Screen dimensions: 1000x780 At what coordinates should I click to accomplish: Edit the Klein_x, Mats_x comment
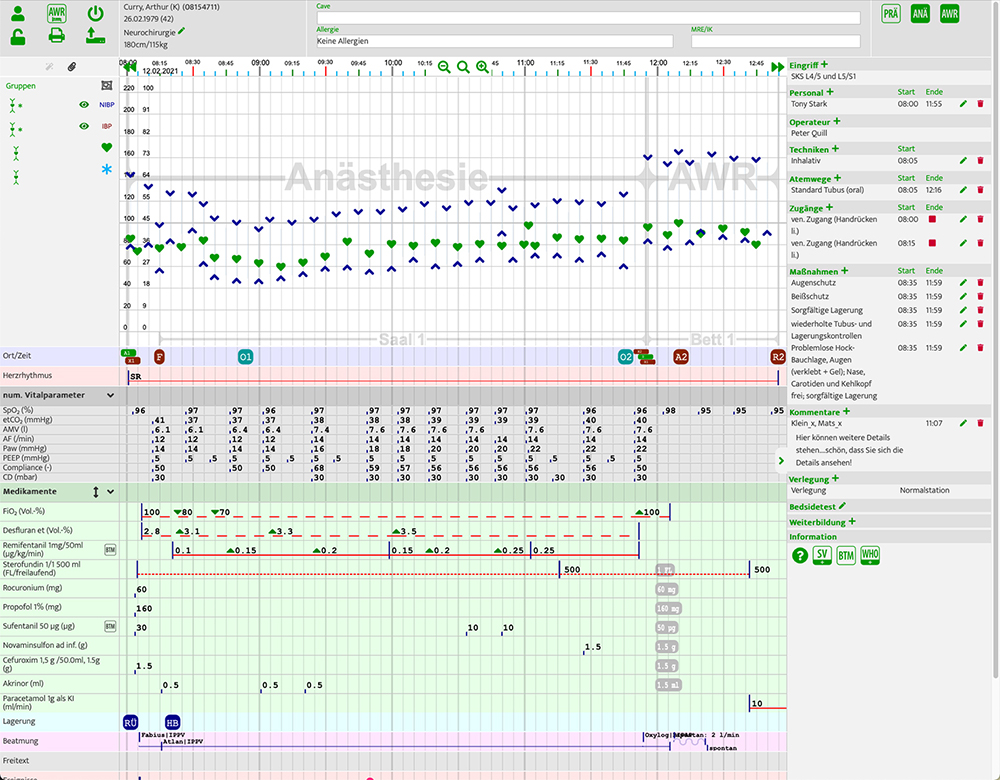coord(963,423)
